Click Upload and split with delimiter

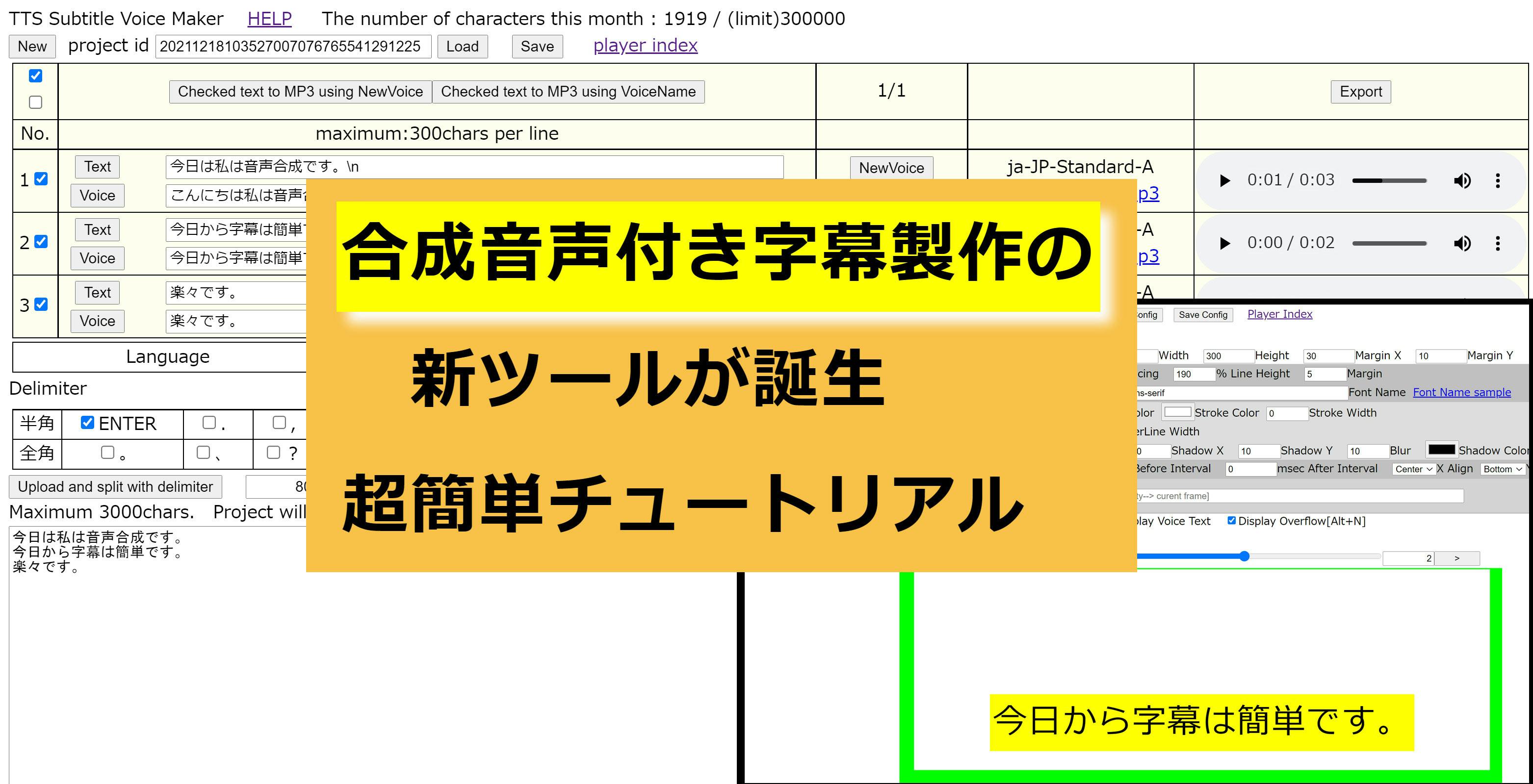(x=115, y=486)
